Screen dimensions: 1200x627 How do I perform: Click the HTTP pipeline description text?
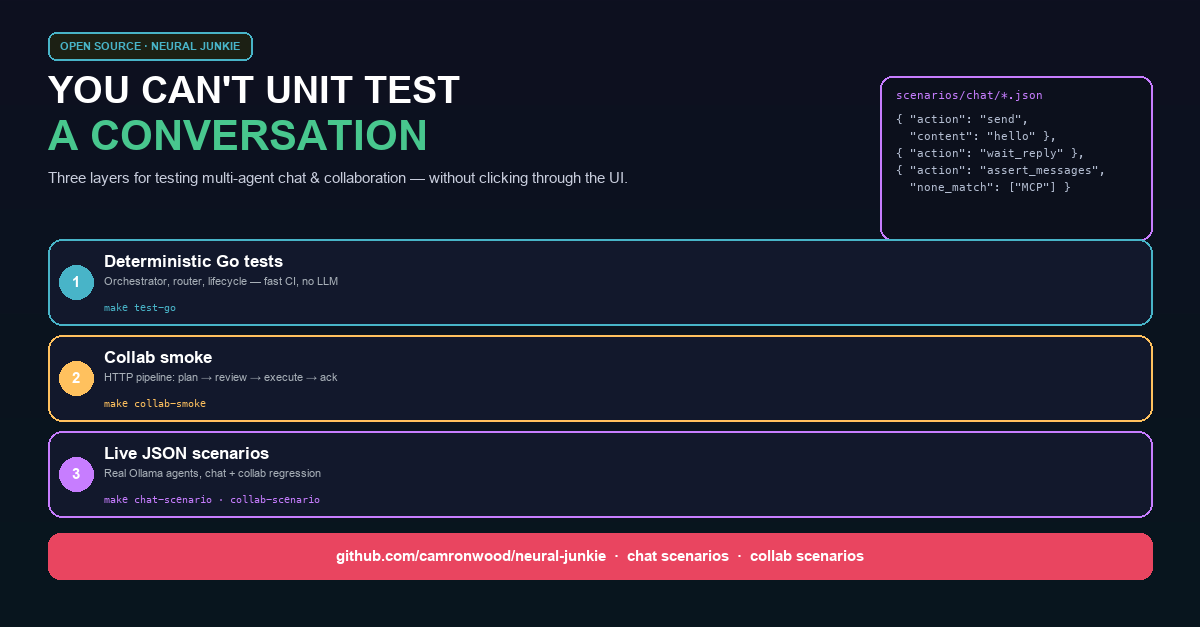221,378
